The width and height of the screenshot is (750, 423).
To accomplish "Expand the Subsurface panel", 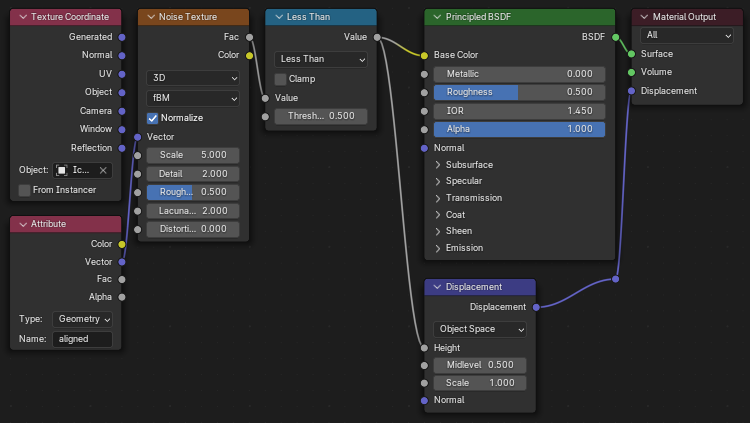I will point(438,165).
